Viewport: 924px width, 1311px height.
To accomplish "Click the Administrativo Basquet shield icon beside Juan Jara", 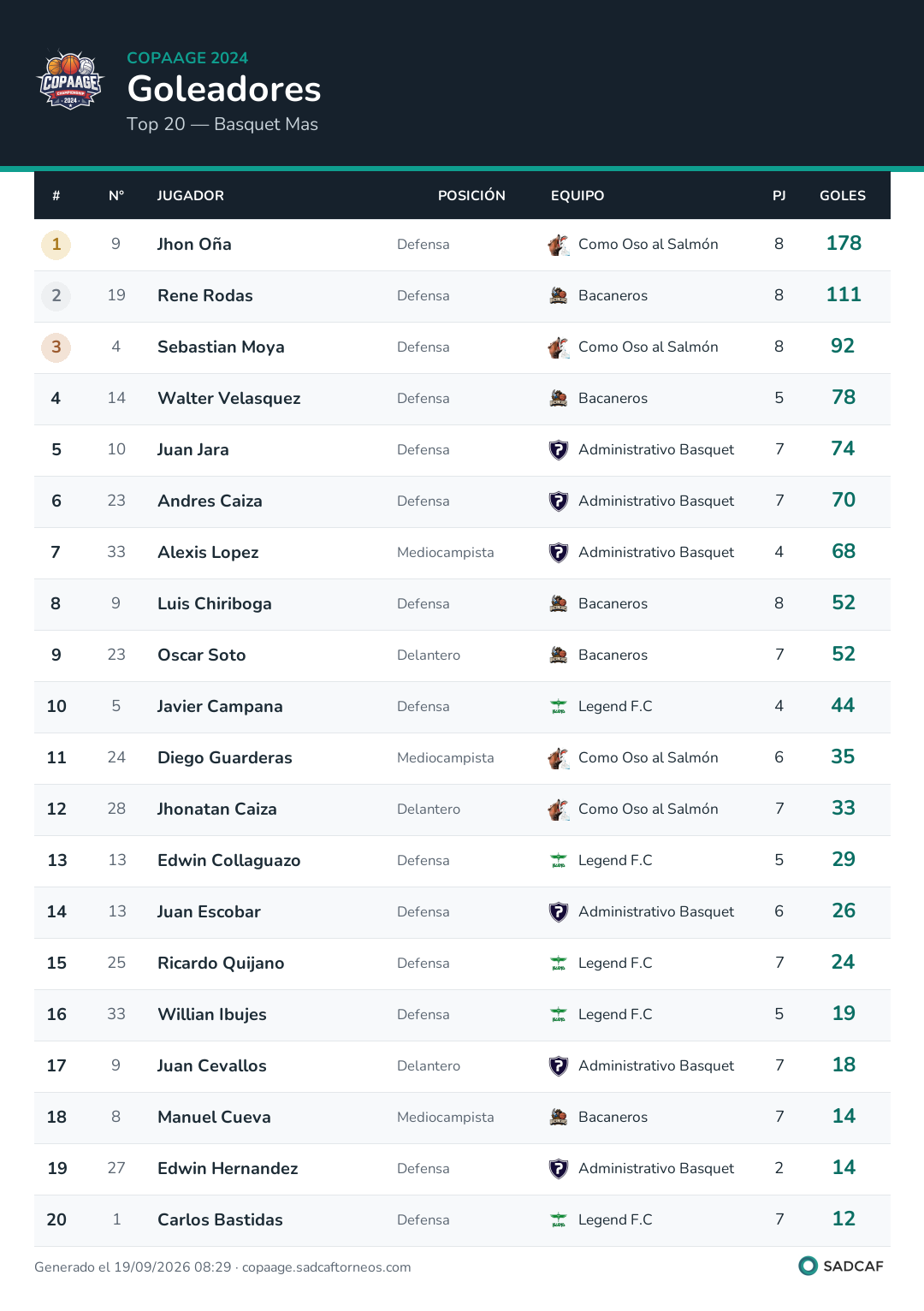I will click(559, 450).
